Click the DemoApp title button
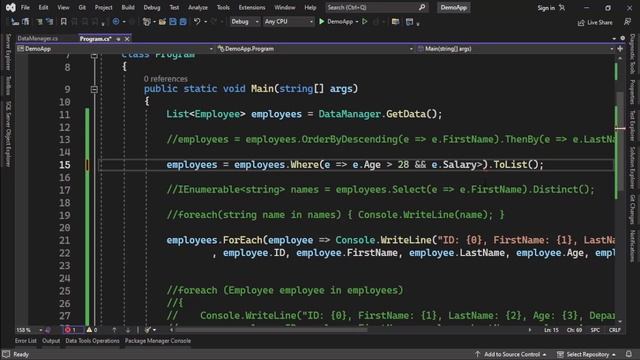 point(453,7)
